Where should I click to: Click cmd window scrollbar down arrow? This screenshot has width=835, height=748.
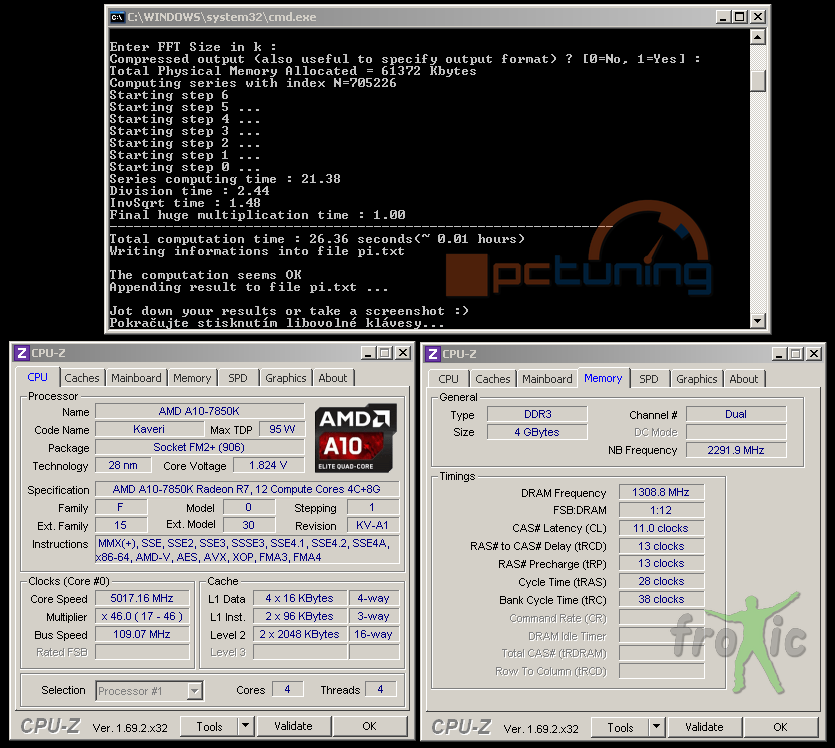coord(758,320)
